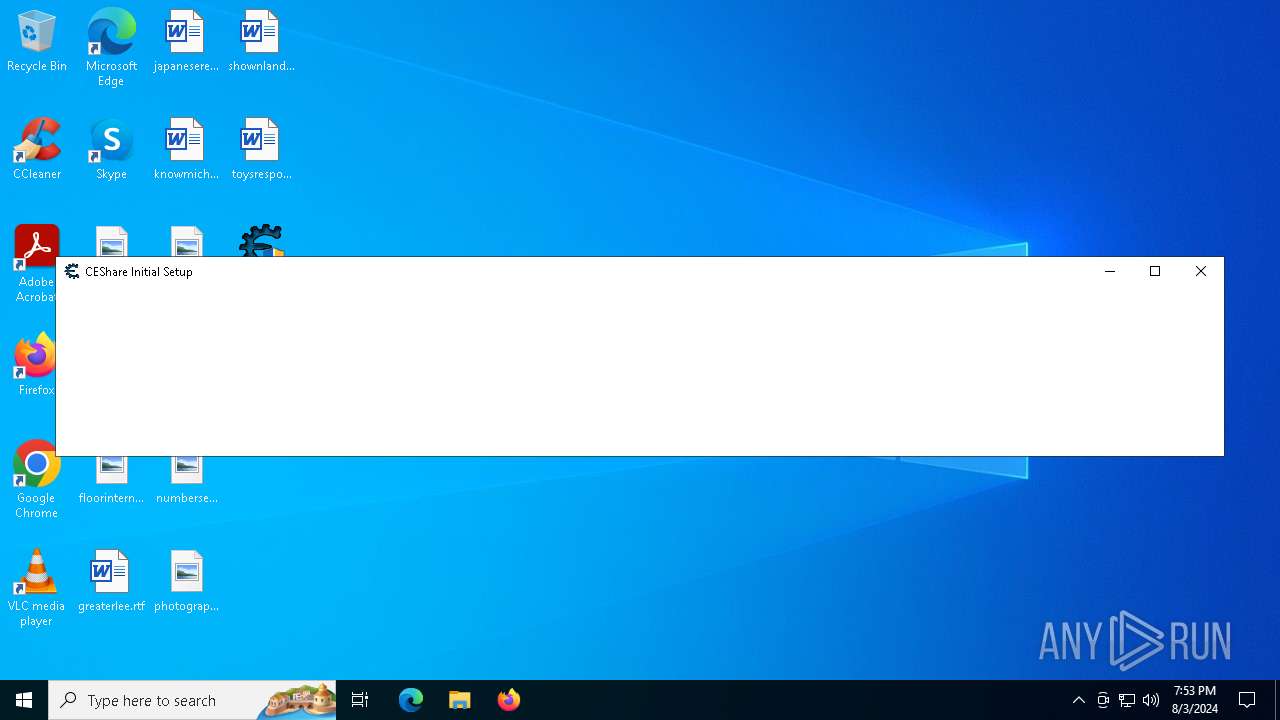Launch the Skype desktop shortcut
Image resolution: width=1280 pixels, height=720 pixels.
tap(111, 150)
